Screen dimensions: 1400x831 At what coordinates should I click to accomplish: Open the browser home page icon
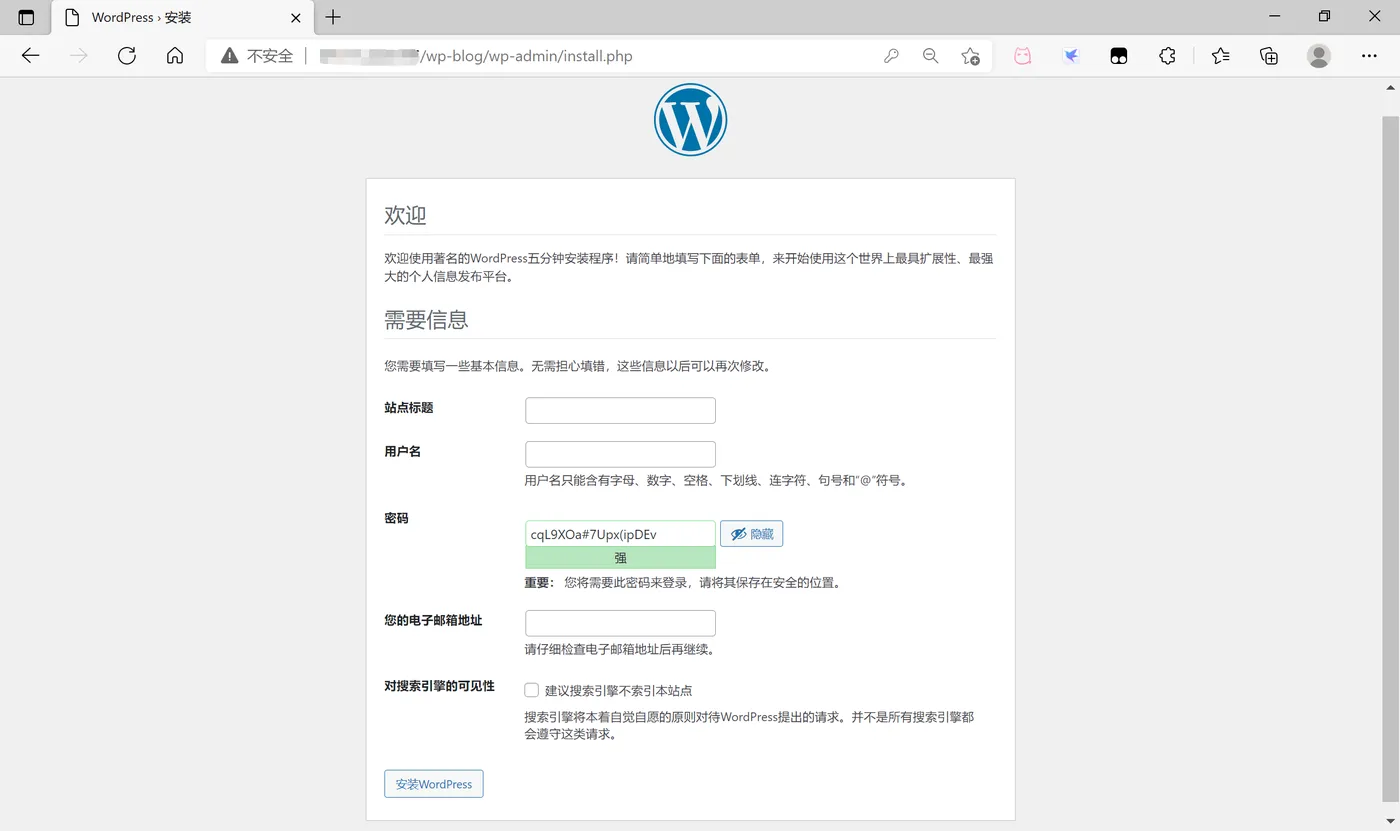pyautogui.click(x=175, y=56)
